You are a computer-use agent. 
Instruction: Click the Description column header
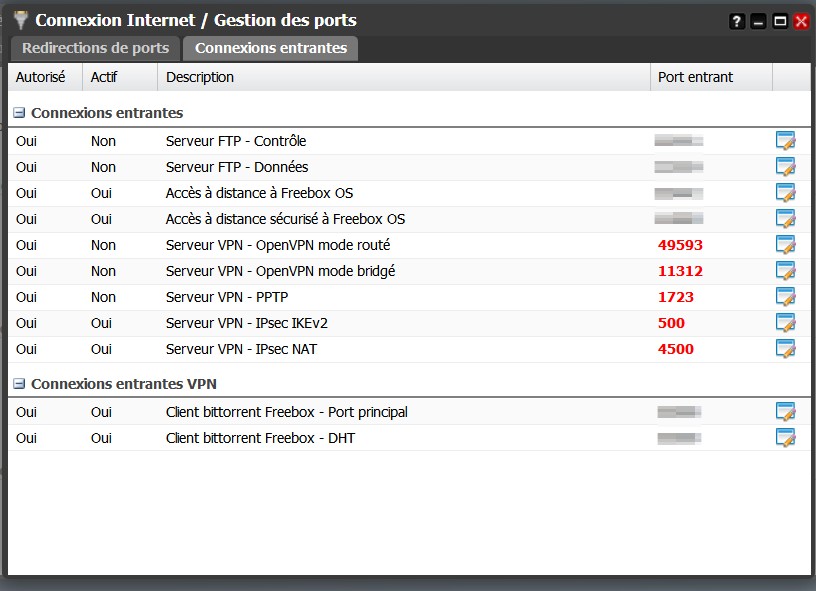[200, 77]
